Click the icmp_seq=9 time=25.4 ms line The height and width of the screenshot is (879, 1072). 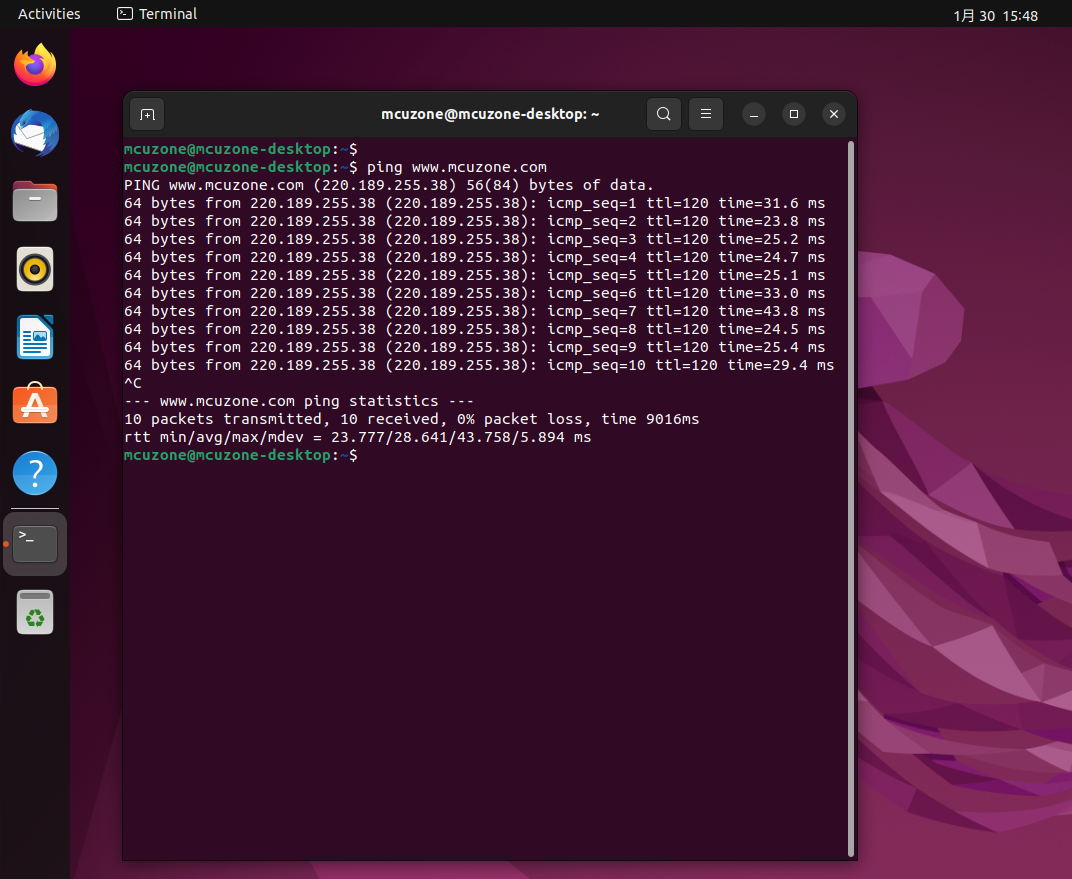tap(474, 347)
